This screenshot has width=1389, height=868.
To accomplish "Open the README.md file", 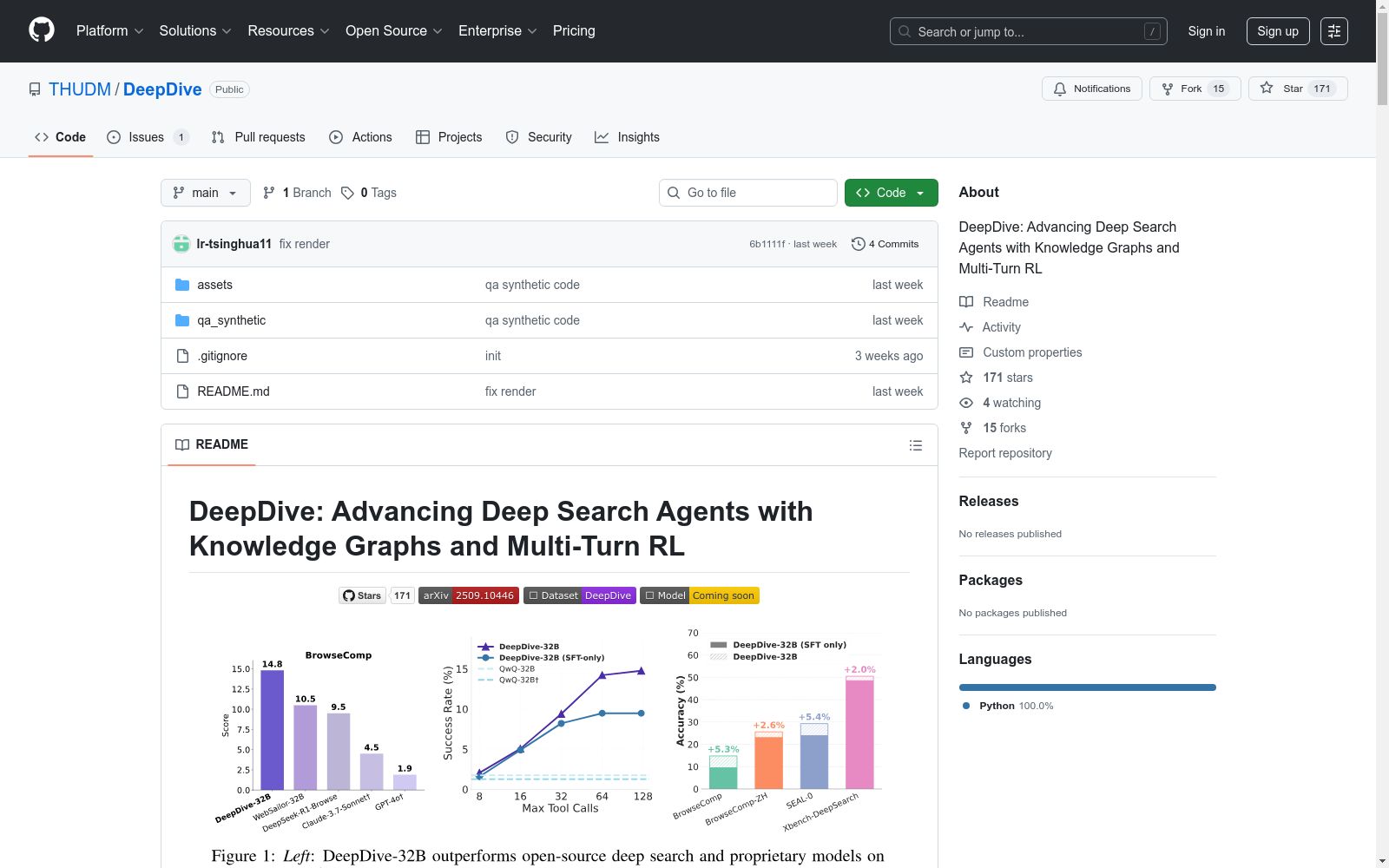I will [234, 391].
